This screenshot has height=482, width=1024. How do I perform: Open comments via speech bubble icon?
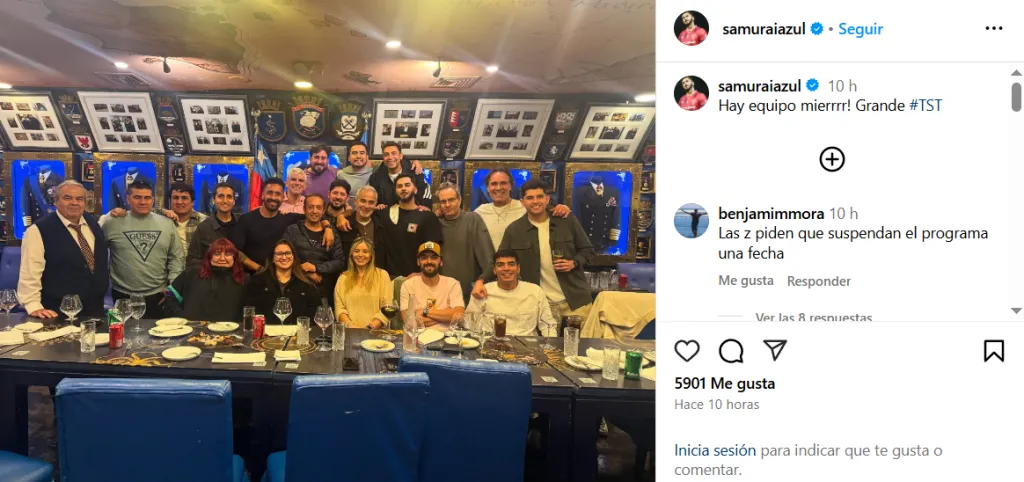pos(731,351)
